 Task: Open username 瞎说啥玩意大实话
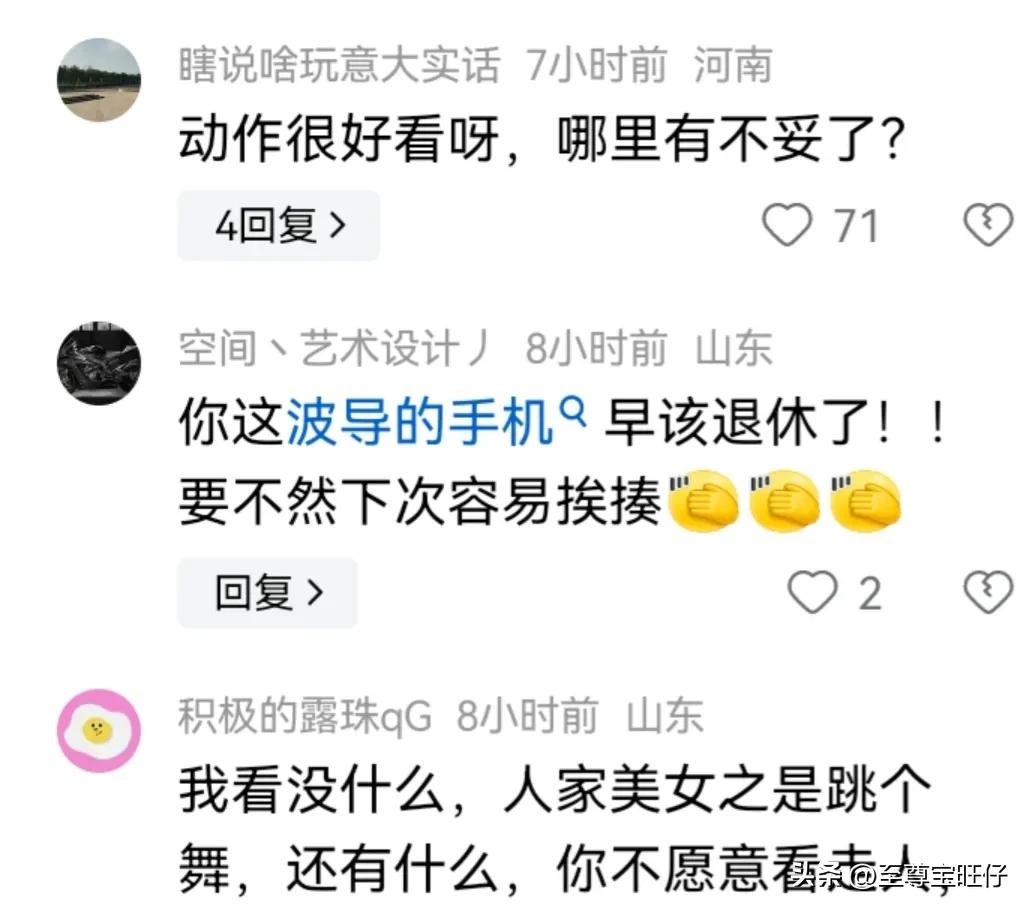(x=339, y=65)
